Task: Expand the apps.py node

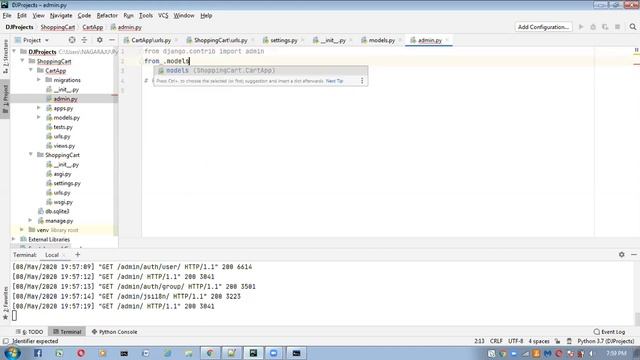Action: click(x=39, y=108)
